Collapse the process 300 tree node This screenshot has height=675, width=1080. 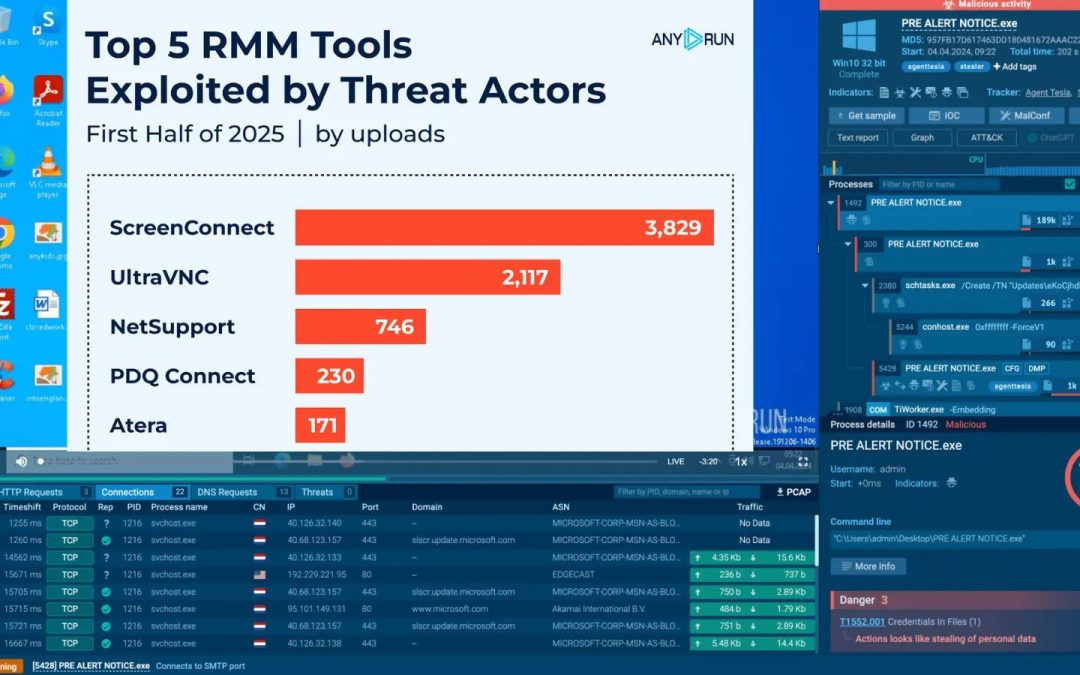(x=848, y=244)
